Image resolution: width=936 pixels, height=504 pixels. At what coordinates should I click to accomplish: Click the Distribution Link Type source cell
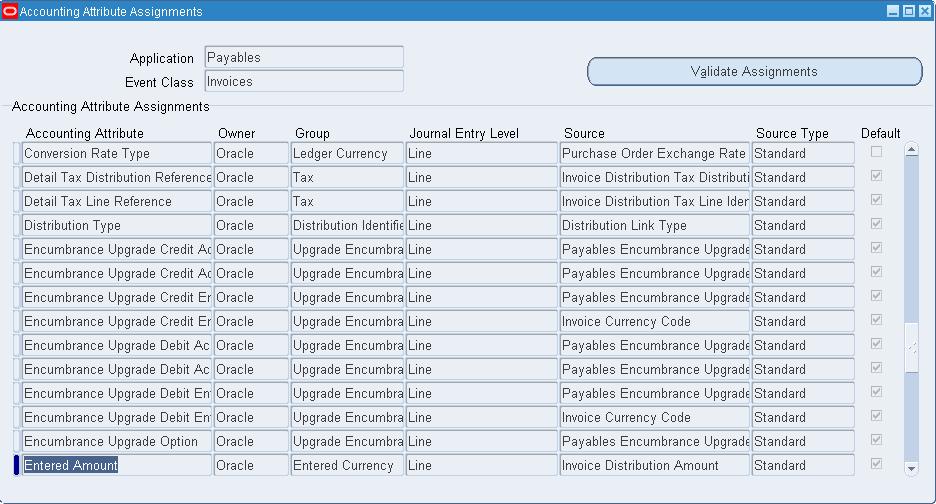tap(654, 225)
